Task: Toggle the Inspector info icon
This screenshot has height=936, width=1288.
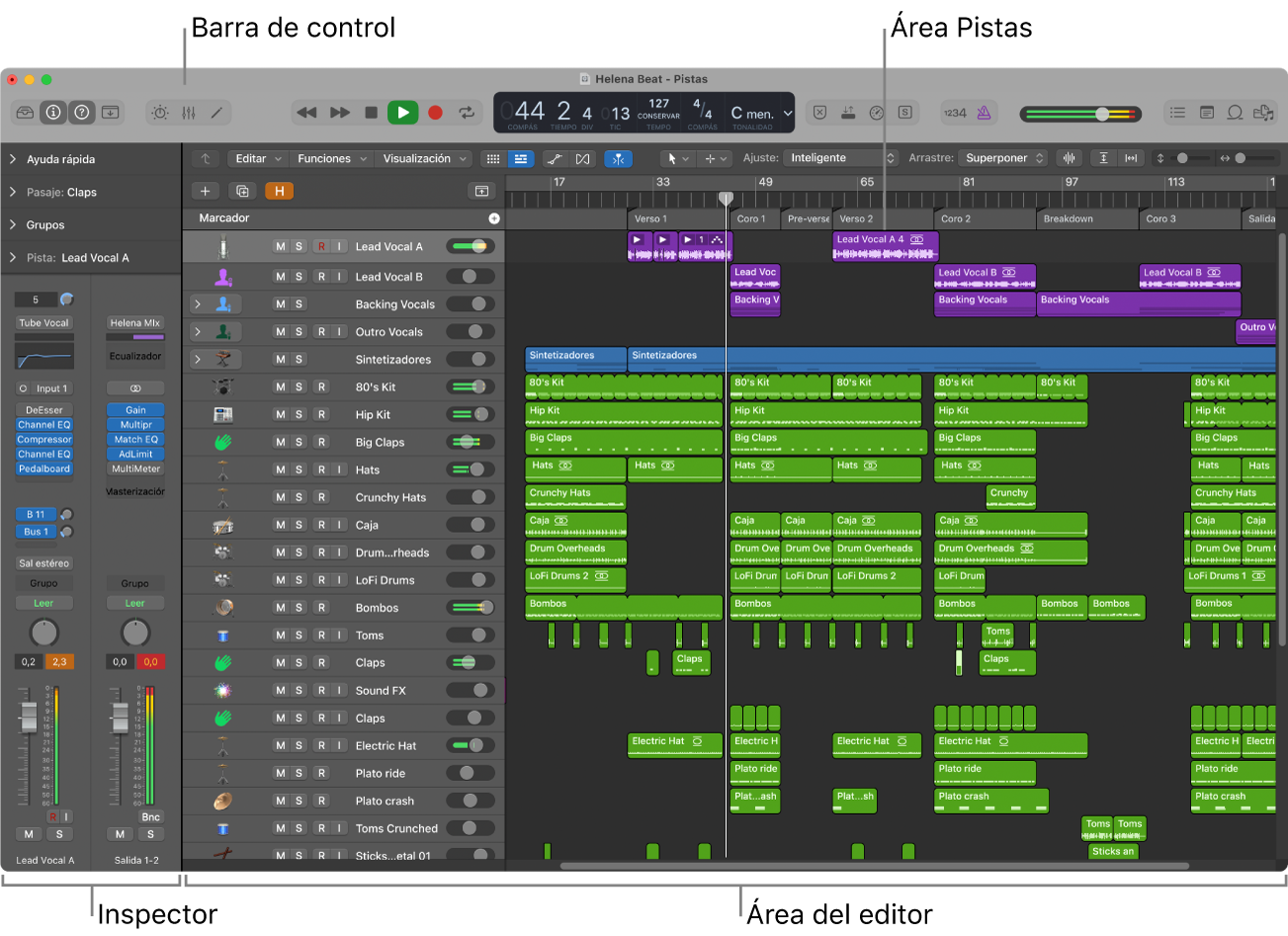Action: (x=52, y=112)
